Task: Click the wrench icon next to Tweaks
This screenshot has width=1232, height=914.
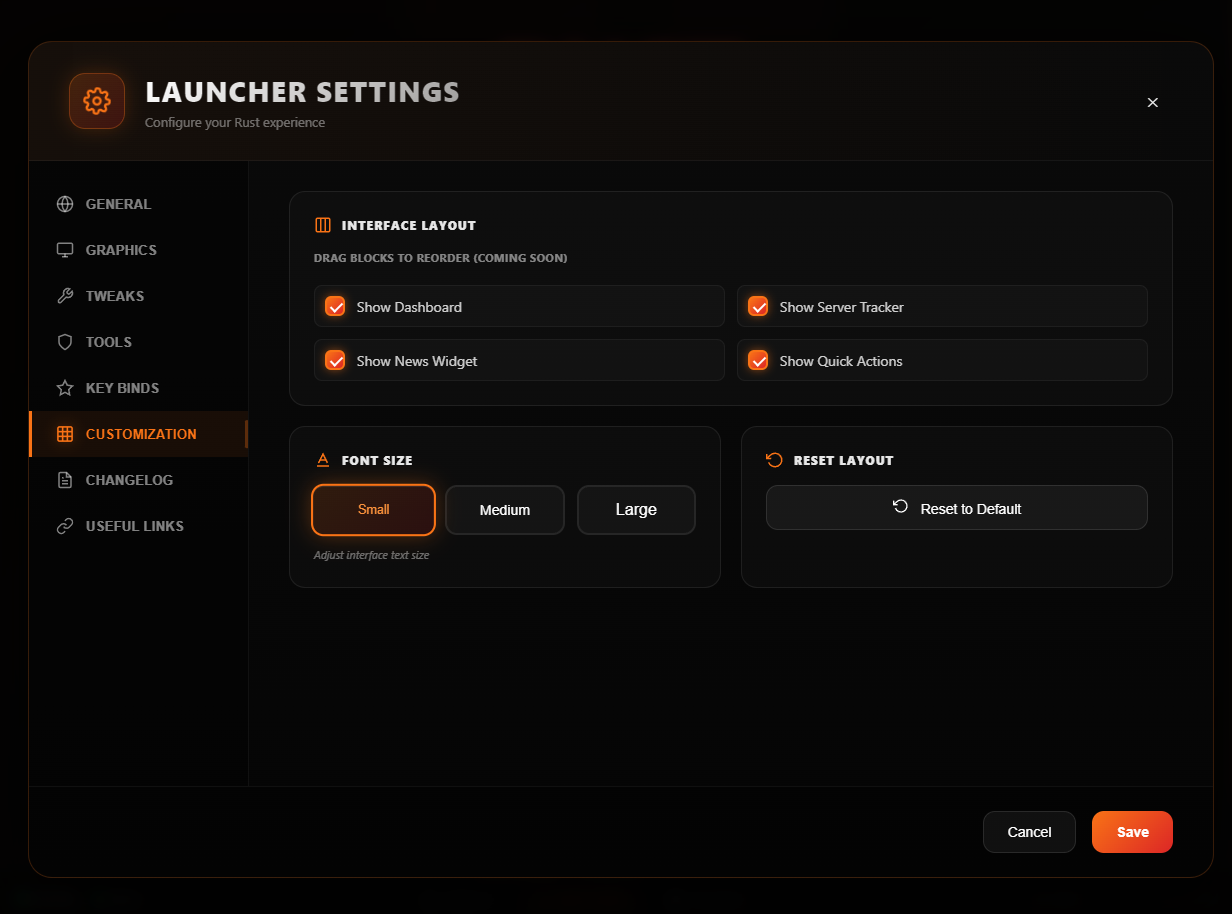Action: (x=64, y=295)
